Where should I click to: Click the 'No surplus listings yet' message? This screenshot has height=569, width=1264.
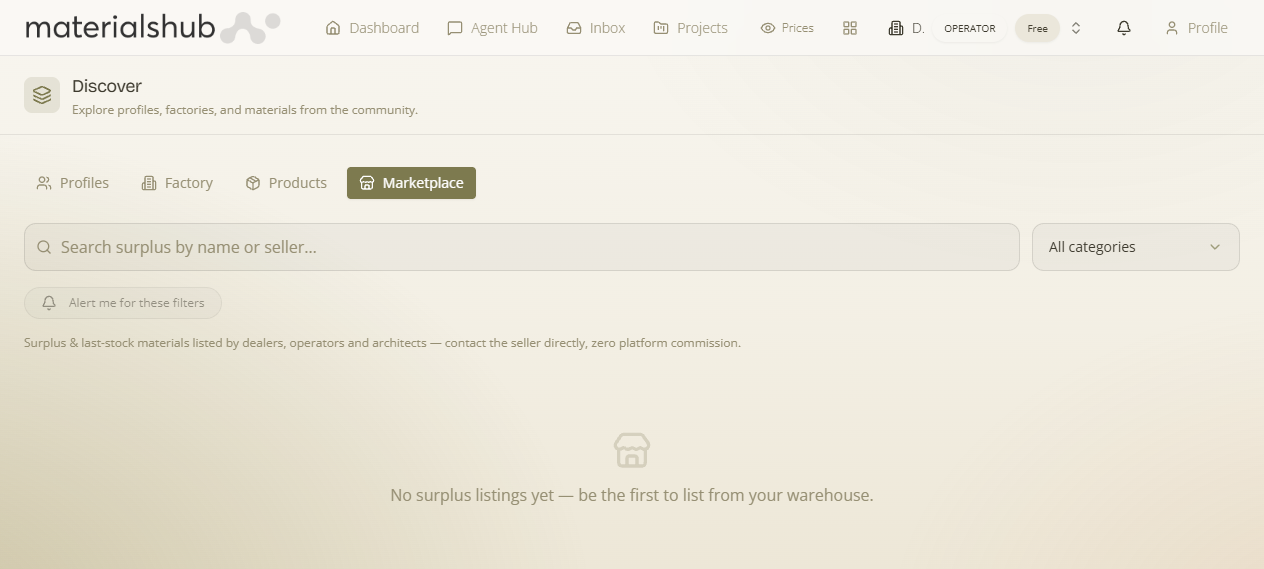pos(632,495)
